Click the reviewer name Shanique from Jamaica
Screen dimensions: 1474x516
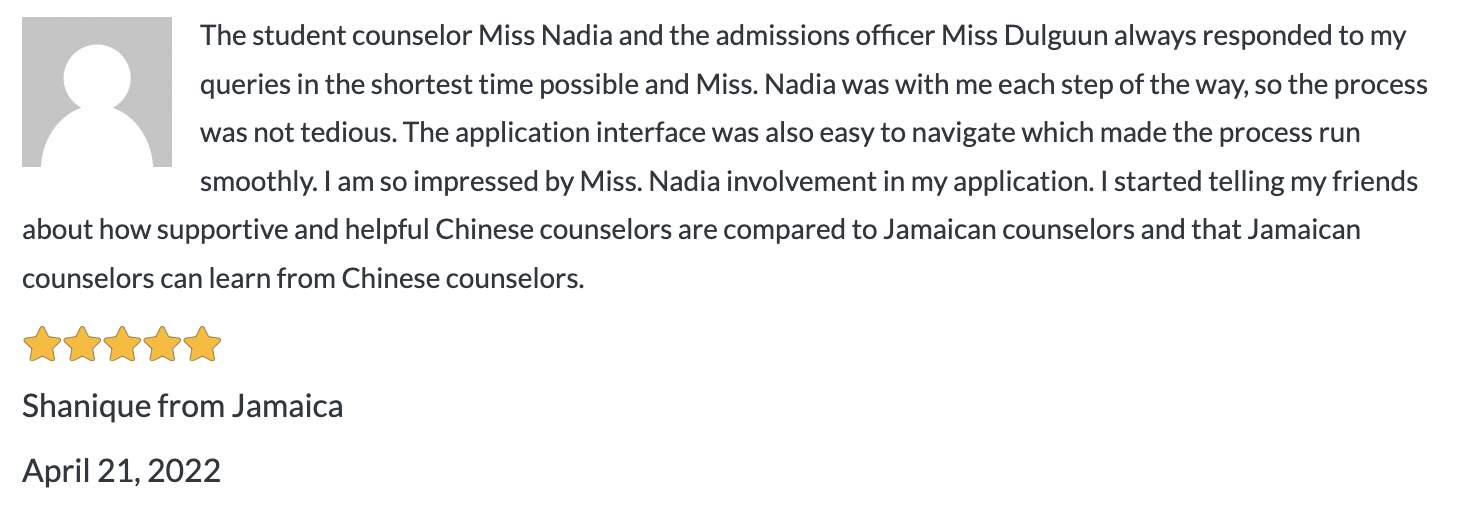pyautogui.click(x=182, y=406)
